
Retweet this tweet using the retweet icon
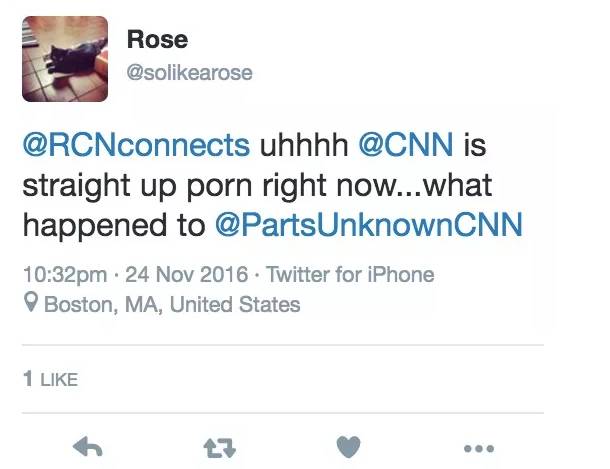(x=216, y=448)
